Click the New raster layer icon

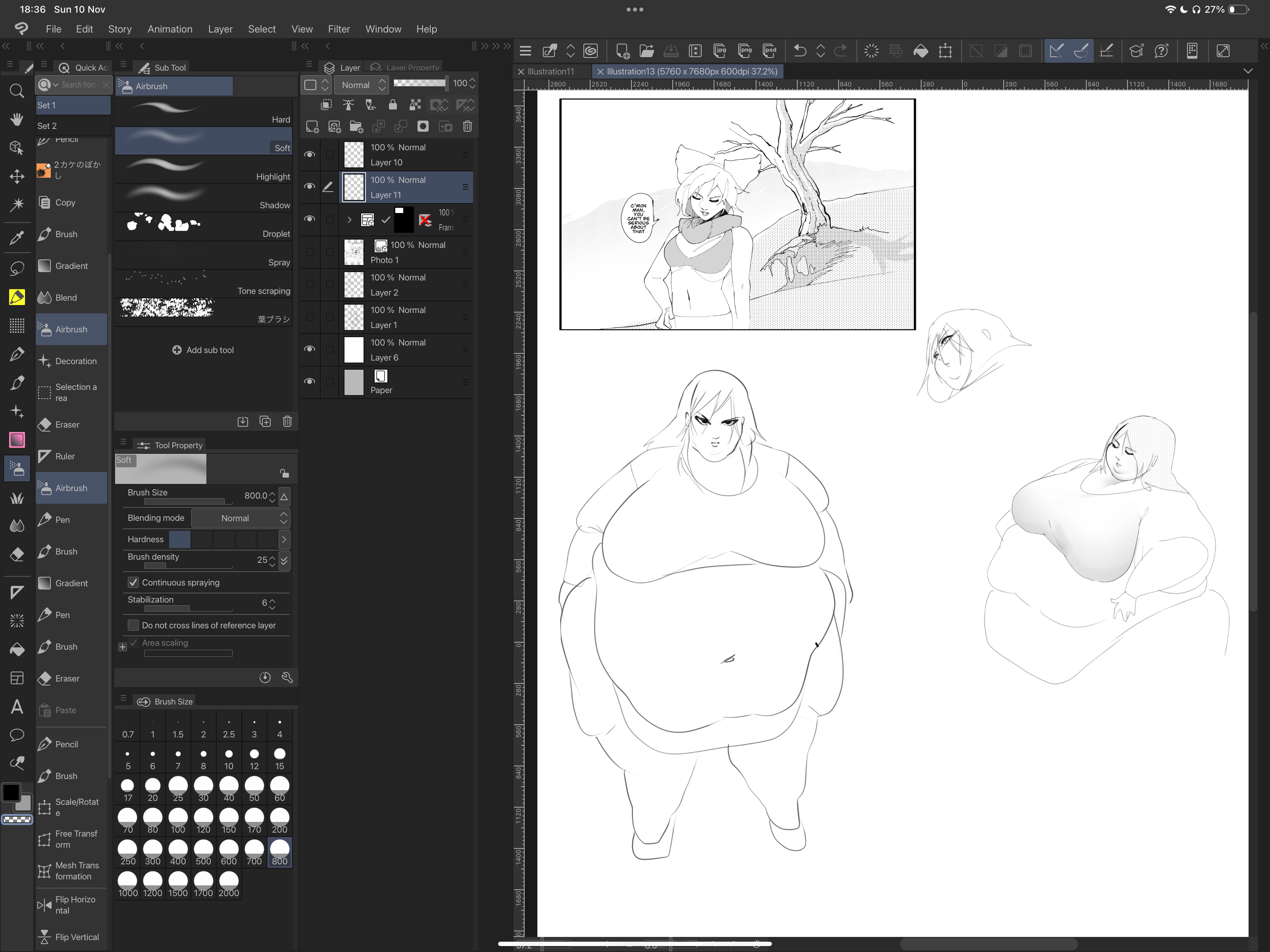click(x=312, y=126)
